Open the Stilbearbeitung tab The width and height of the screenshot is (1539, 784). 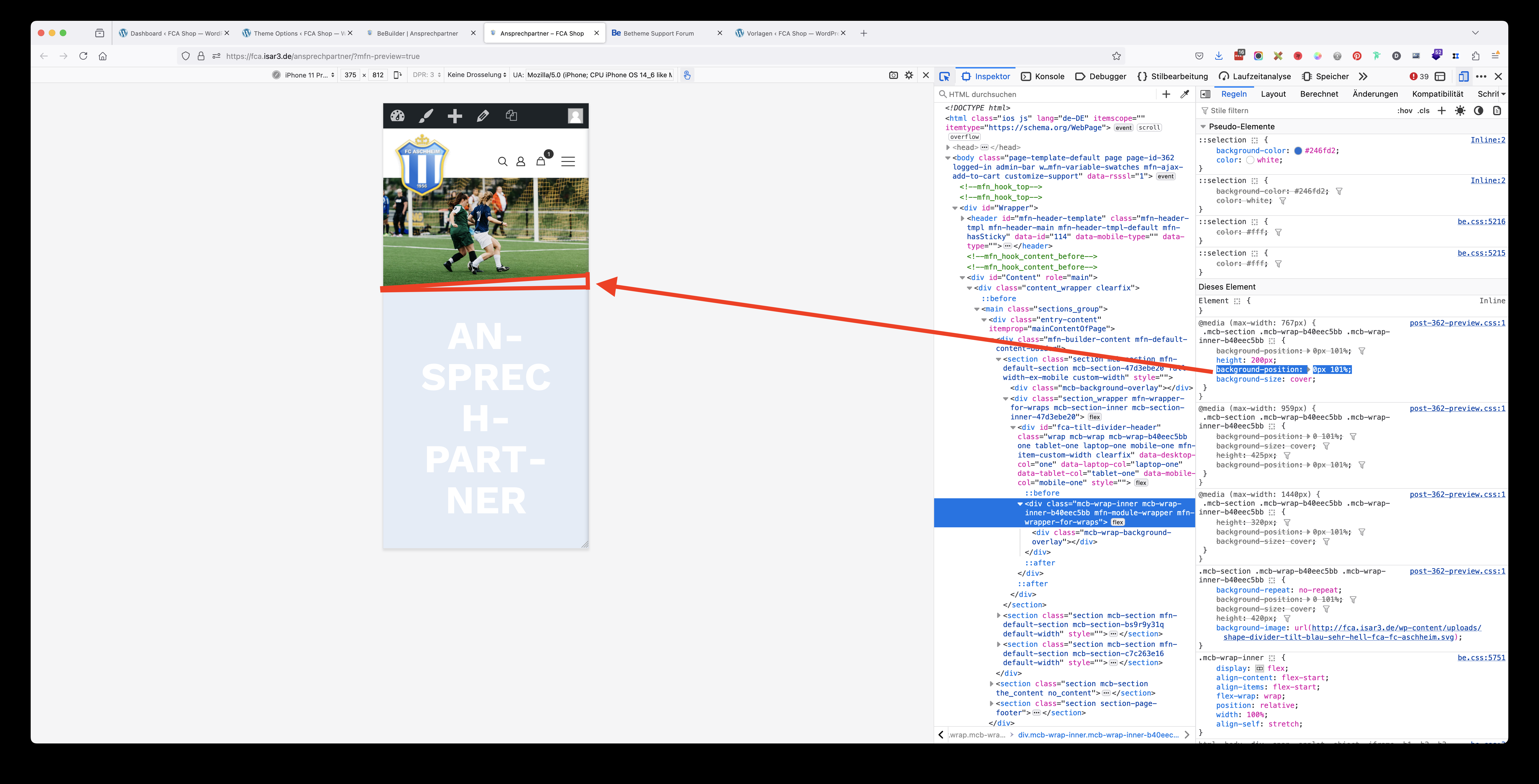1173,76
